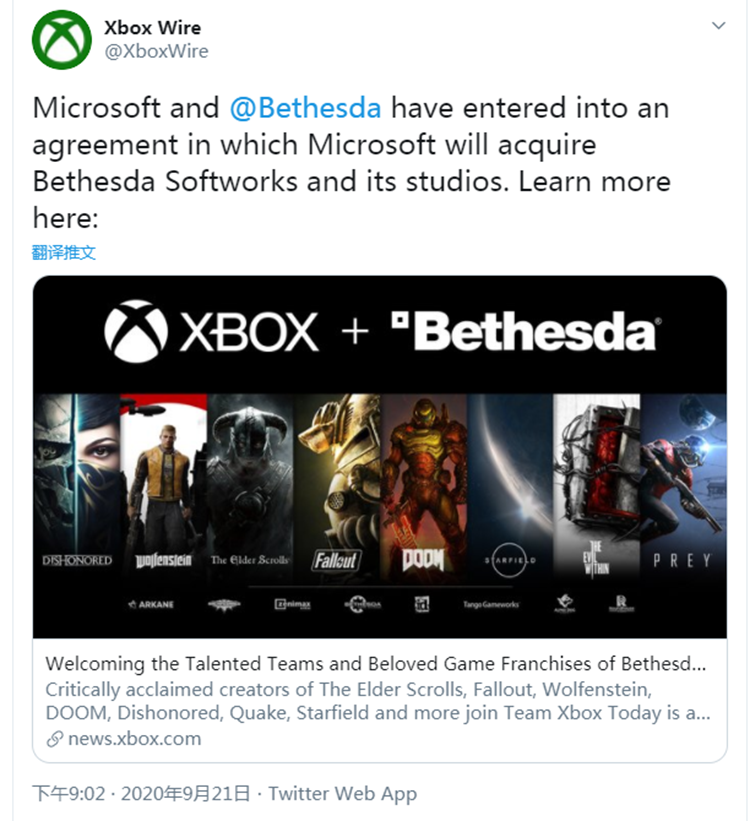Click the Arkane studio logo
750x821 pixels.
coord(150,604)
